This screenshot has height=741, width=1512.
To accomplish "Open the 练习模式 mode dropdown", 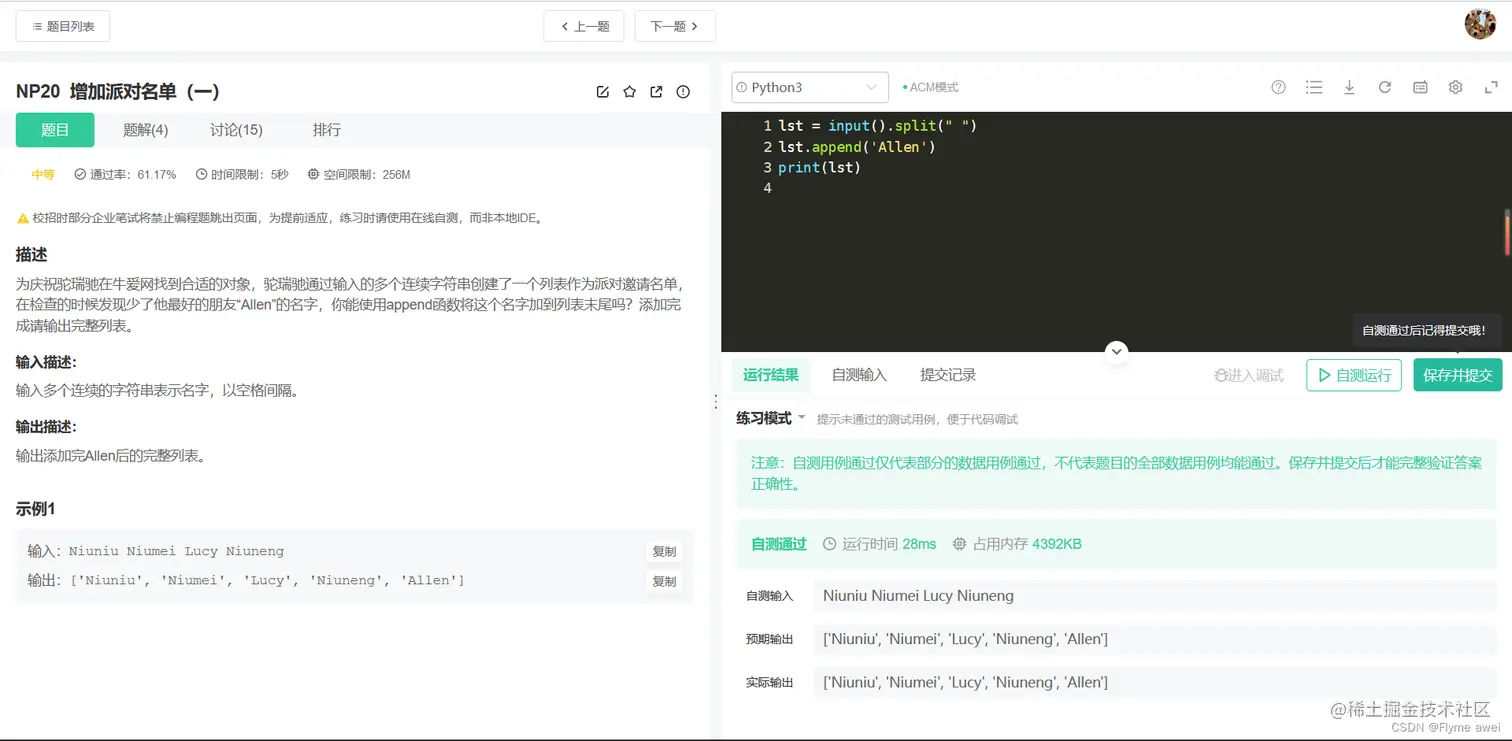I will tap(770, 419).
